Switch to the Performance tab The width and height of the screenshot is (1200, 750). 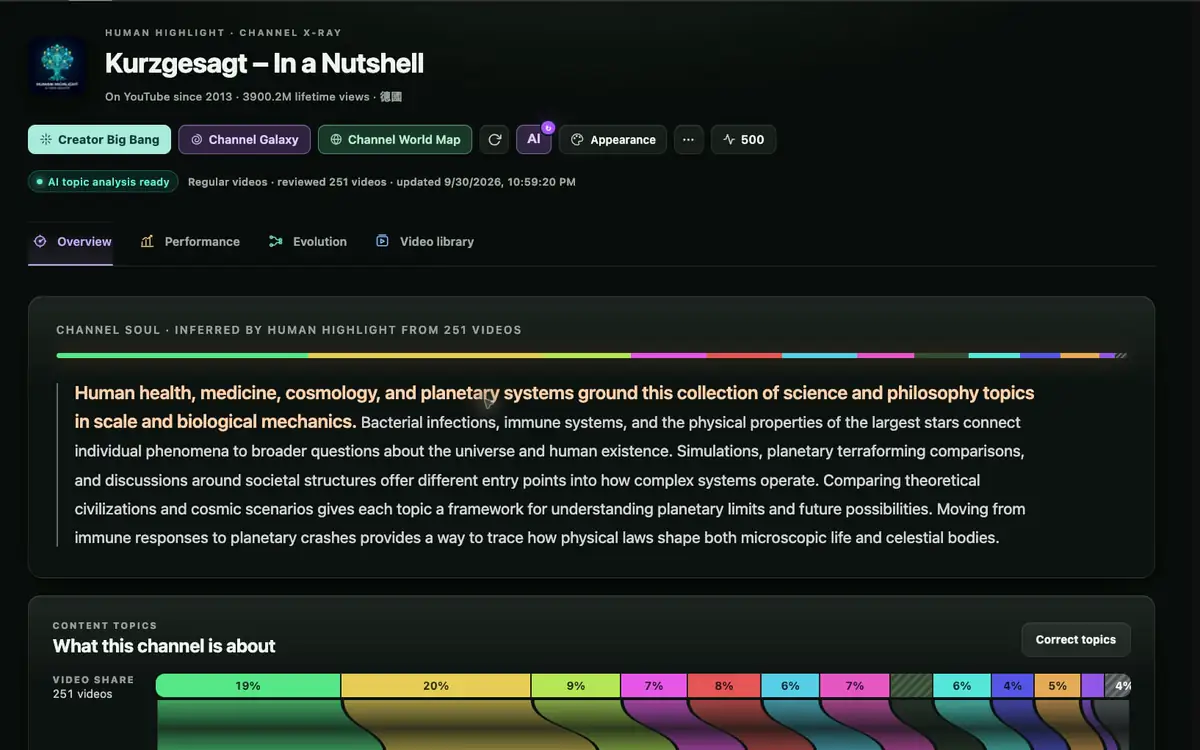coord(190,242)
